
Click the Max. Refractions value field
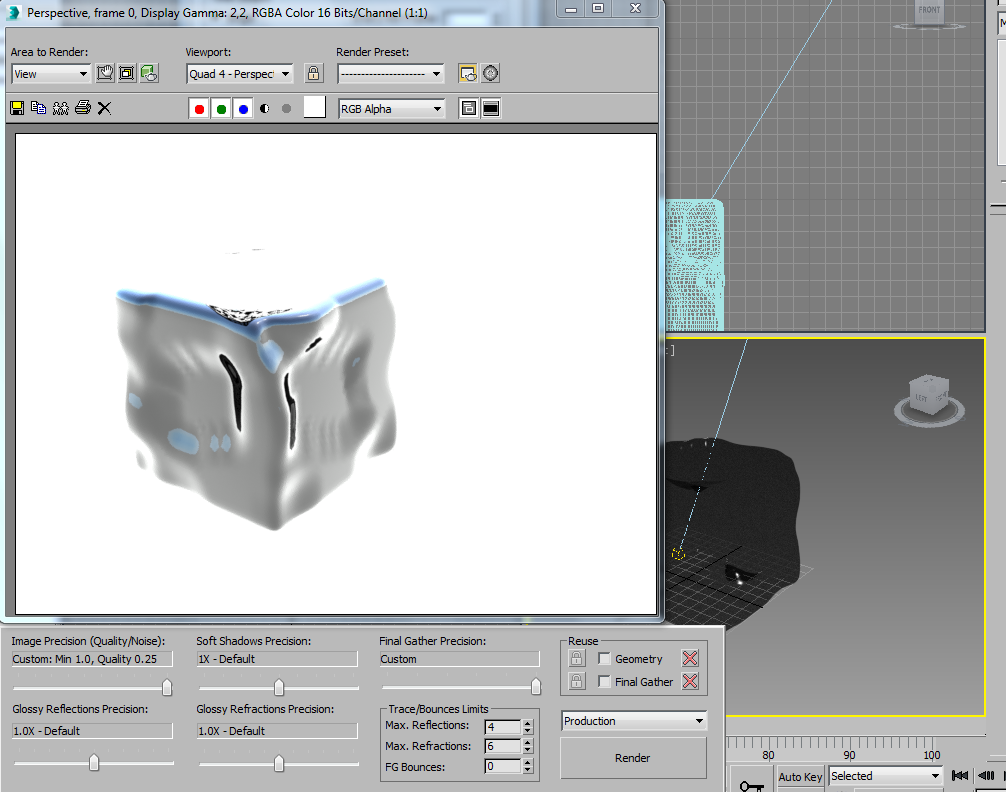[x=502, y=746]
